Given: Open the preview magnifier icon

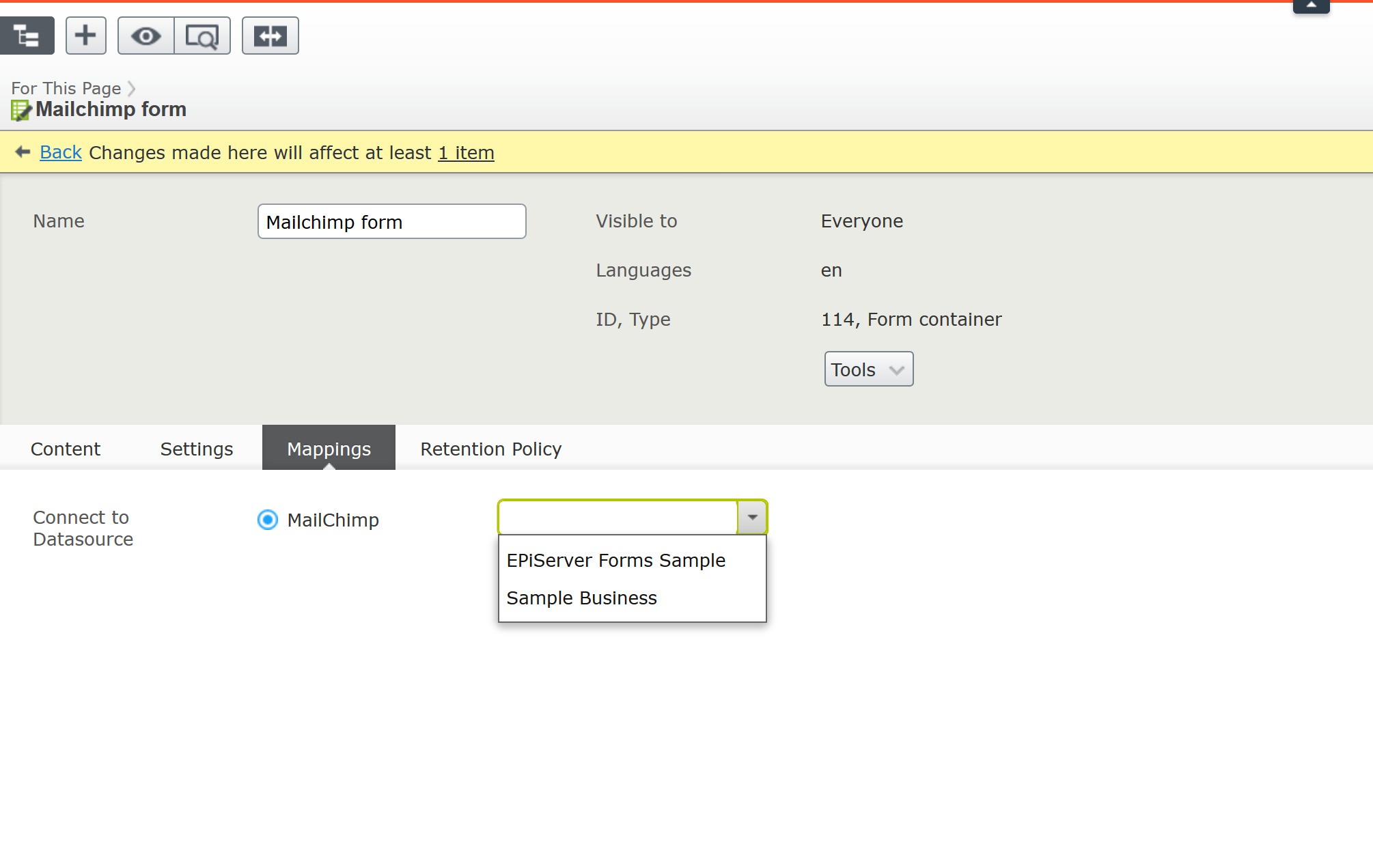Looking at the screenshot, I should point(202,36).
